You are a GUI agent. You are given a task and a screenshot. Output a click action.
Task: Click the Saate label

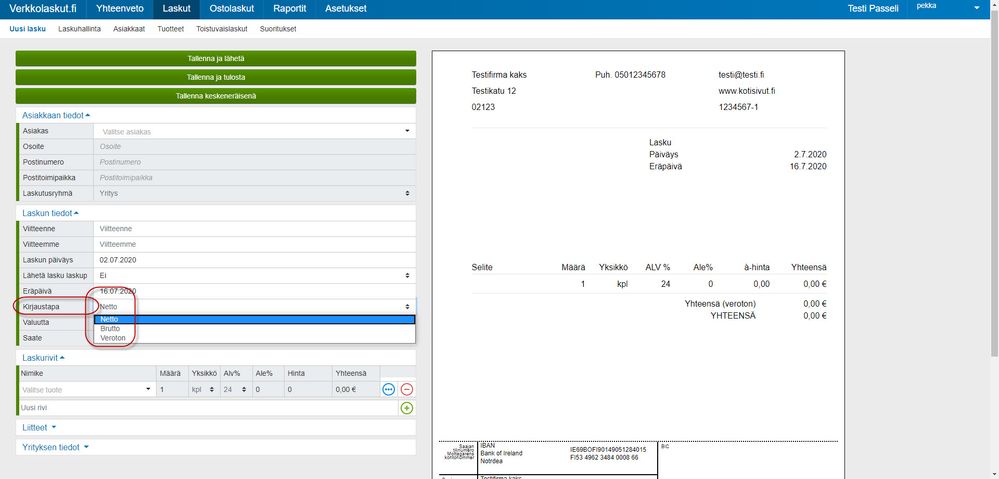tap(32, 338)
